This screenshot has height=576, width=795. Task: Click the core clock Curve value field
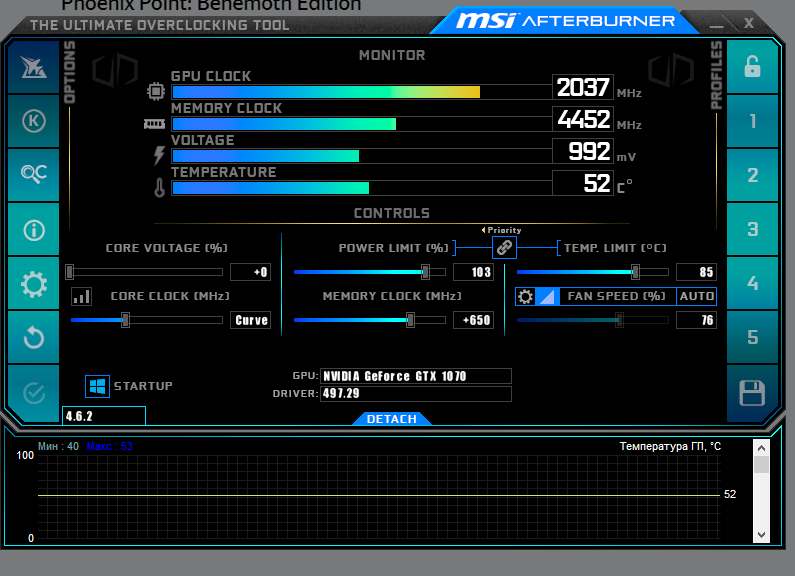tap(250, 320)
